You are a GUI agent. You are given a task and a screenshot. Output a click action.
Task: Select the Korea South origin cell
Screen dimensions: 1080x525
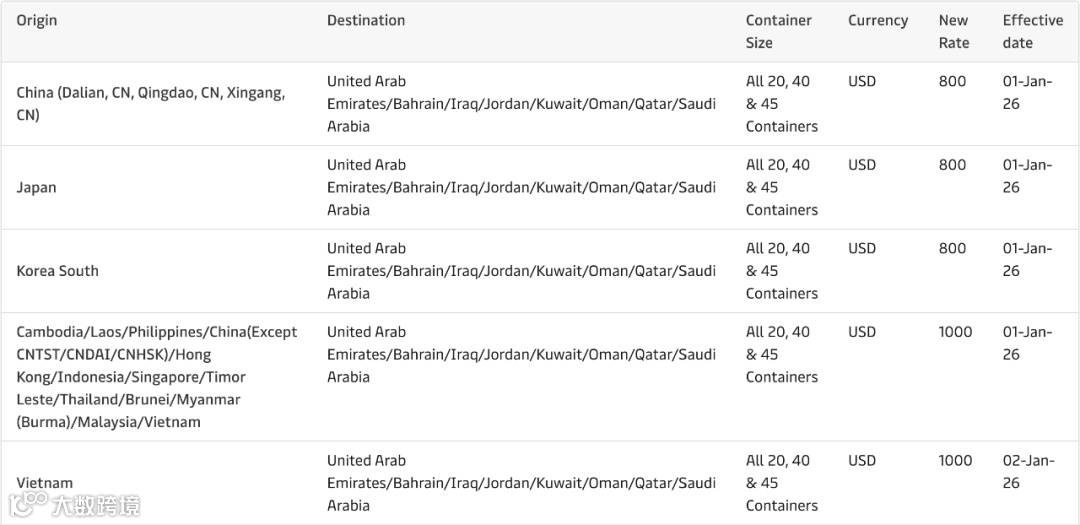(57, 270)
